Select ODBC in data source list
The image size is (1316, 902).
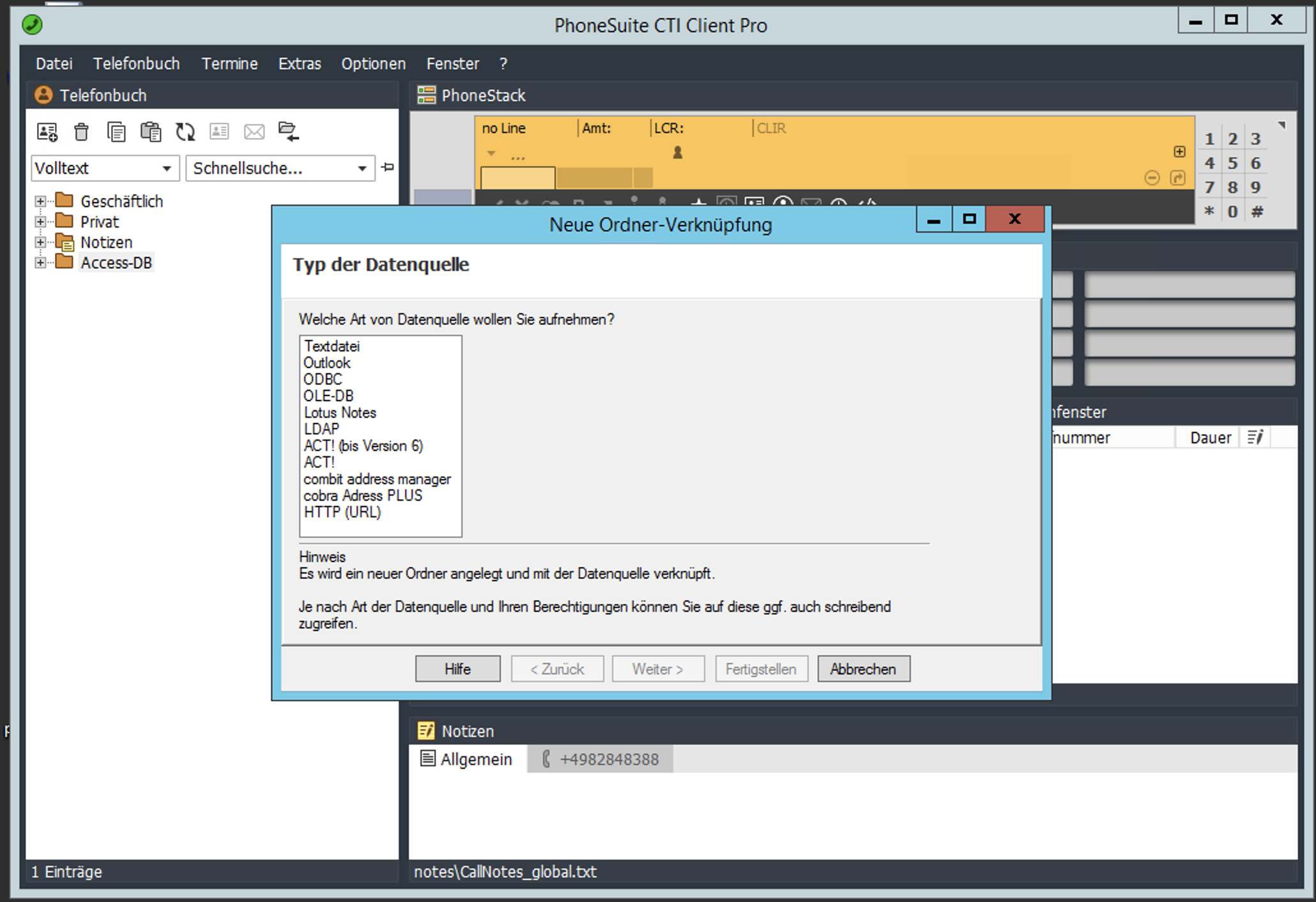point(322,379)
